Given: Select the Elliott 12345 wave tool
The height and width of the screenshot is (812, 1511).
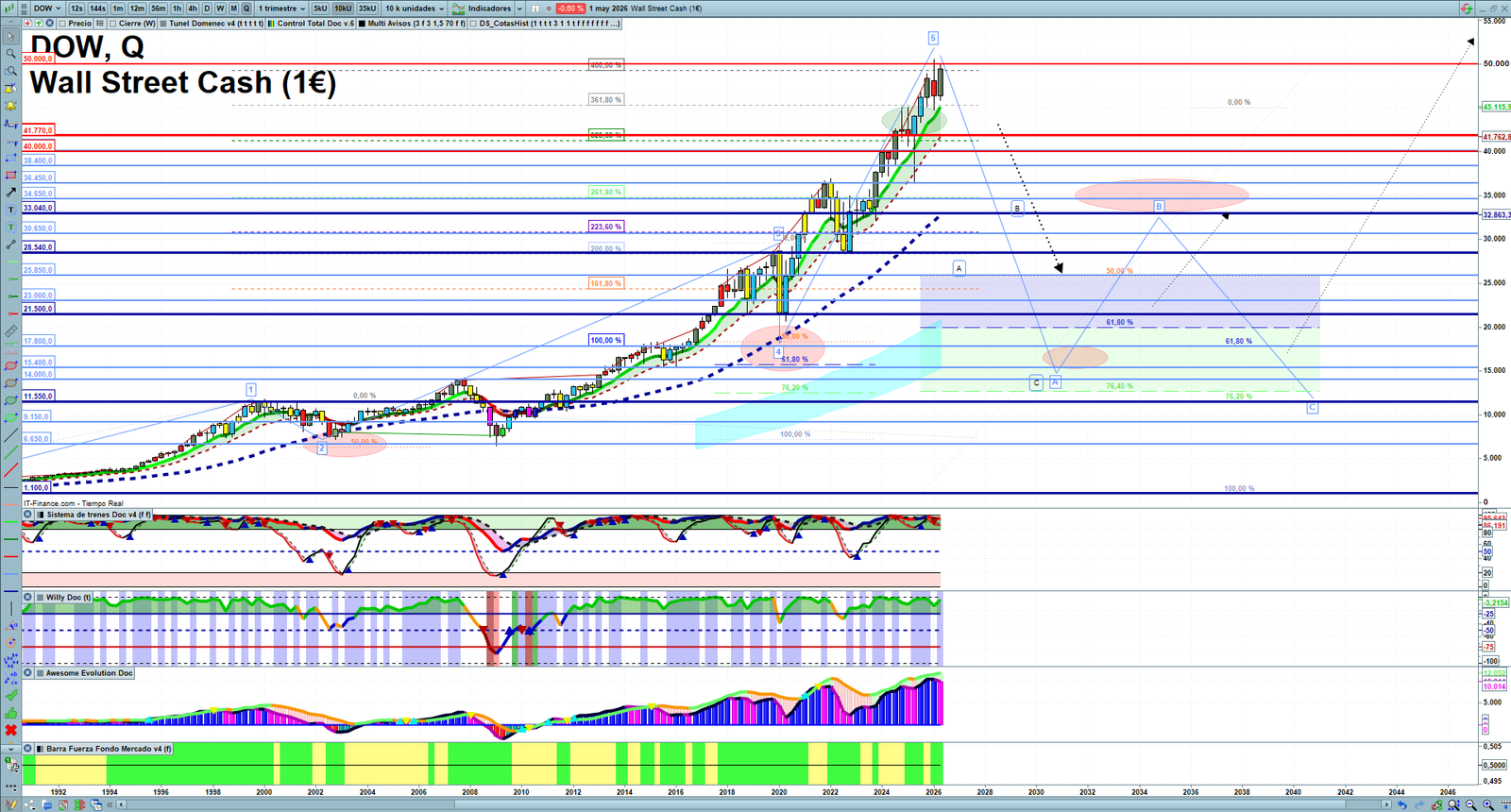Looking at the screenshot, I should (x=11, y=660).
